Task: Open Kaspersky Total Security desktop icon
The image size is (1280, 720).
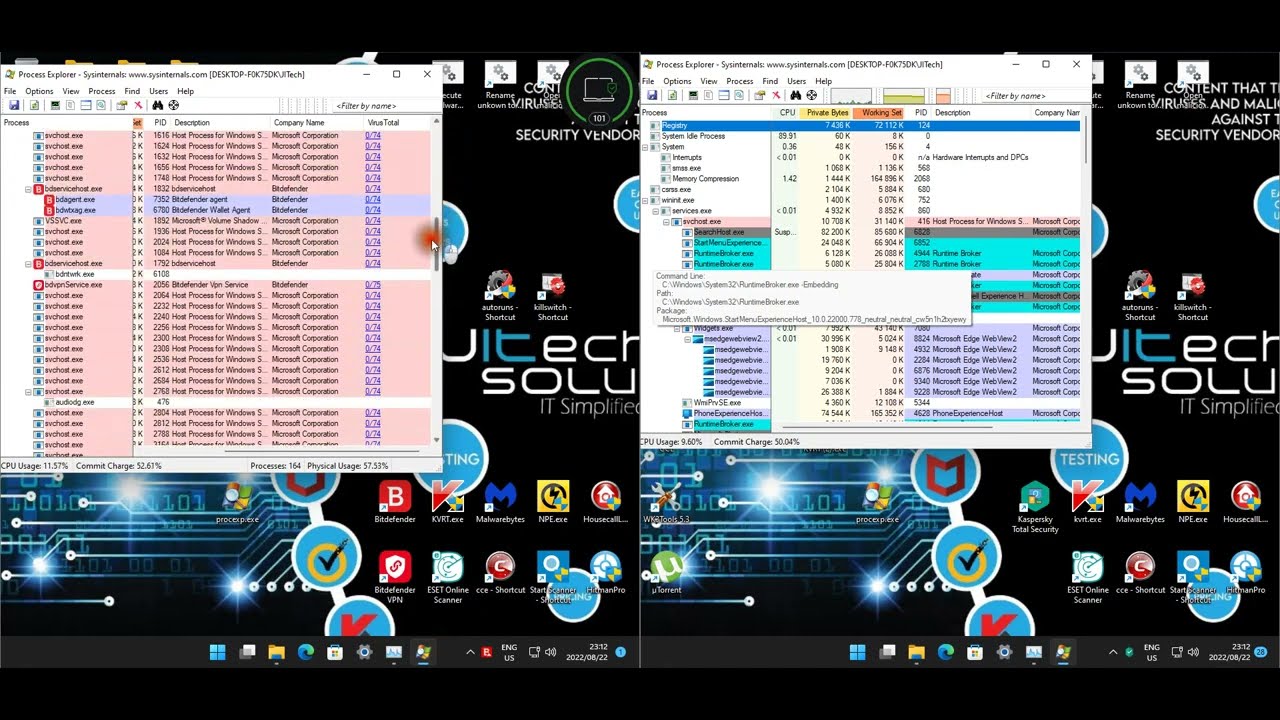Action: click(x=1035, y=508)
